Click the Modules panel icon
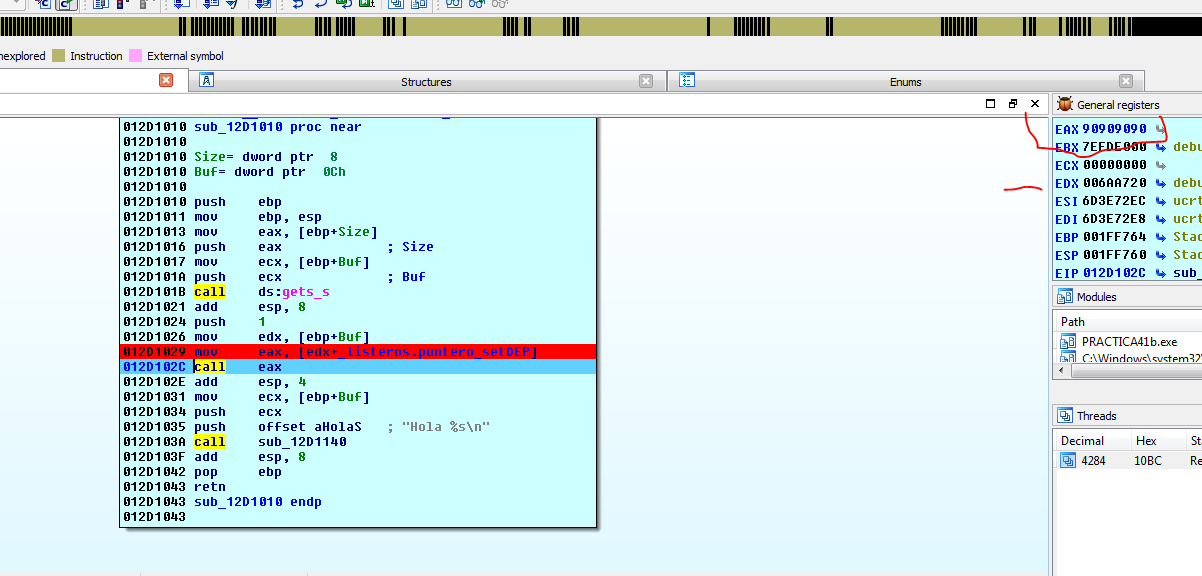This screenshot has height=576, width=1202. pyautogui.click(x=1065, y=297)
